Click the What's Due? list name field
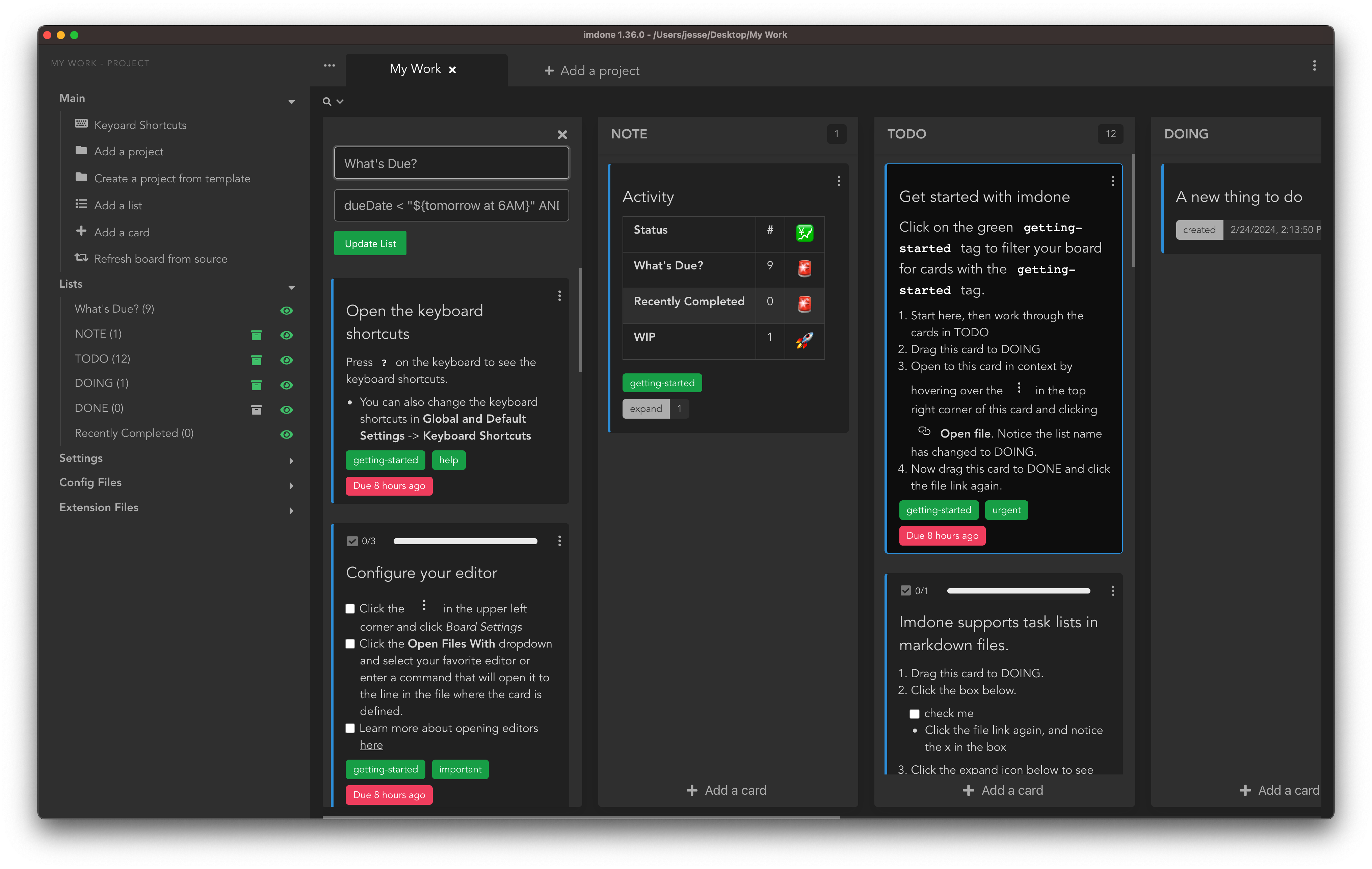This screenshot has width=1372, height=869. (451, 163)
